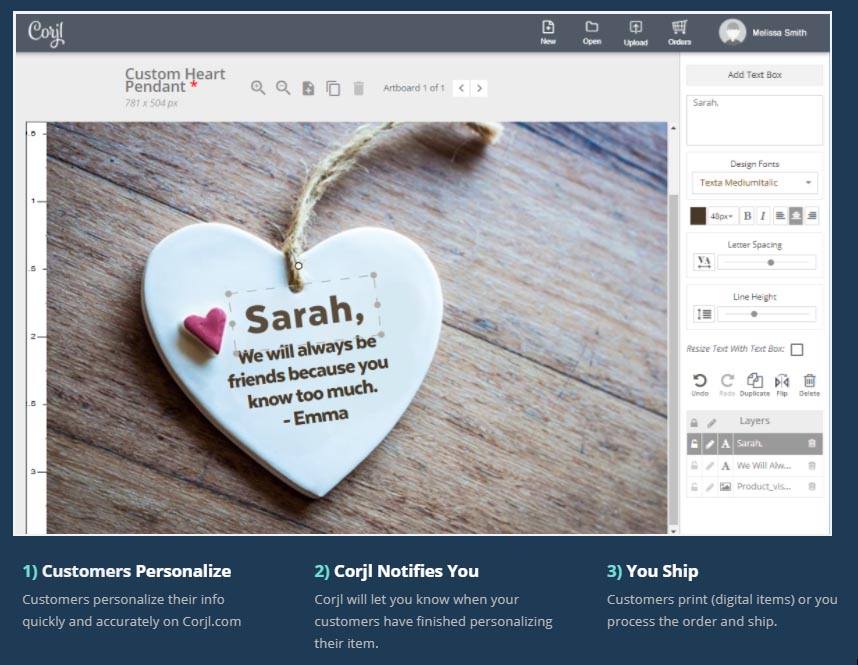Click the Redo icon
This screenshot has width=858, height=665.
[x=727, y=385]
